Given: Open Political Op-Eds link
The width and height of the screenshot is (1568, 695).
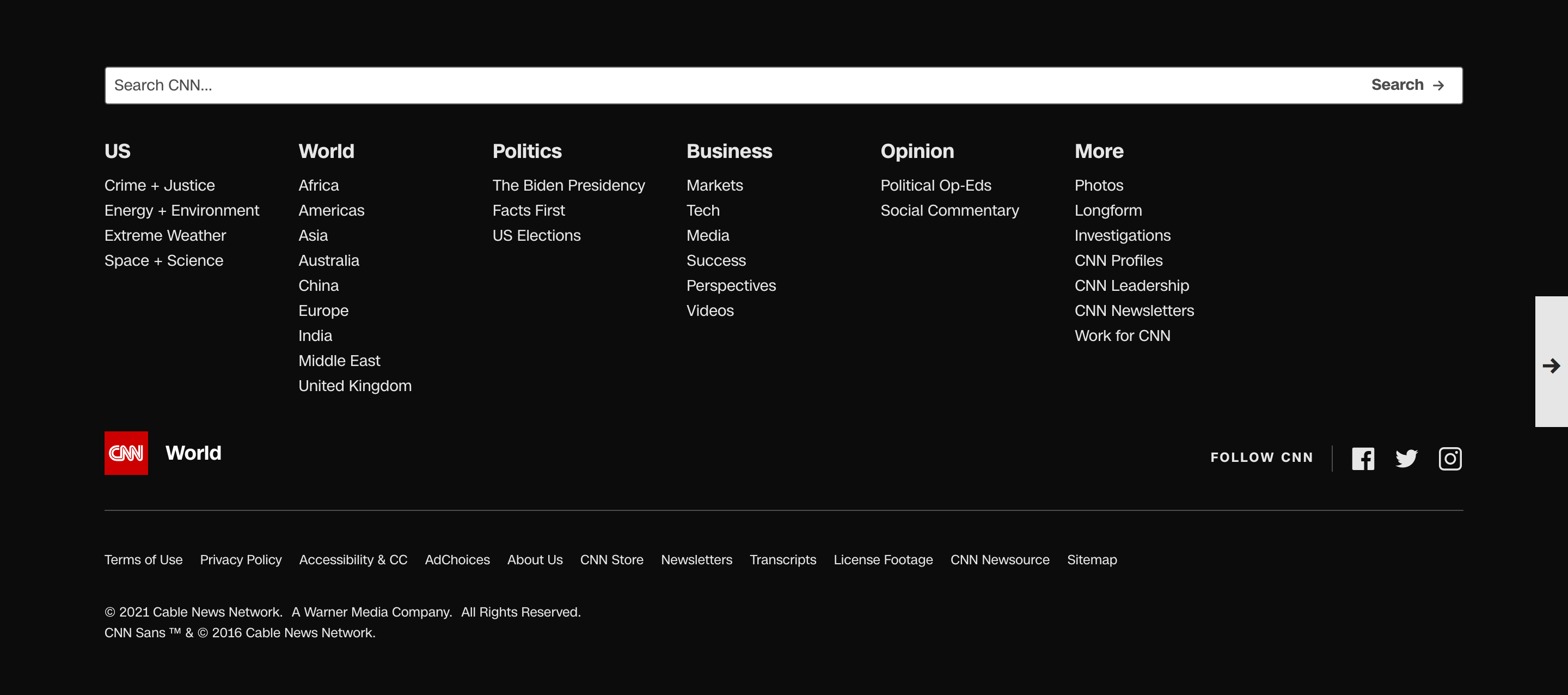Looking at the screenshot, I should coord(935,185).
